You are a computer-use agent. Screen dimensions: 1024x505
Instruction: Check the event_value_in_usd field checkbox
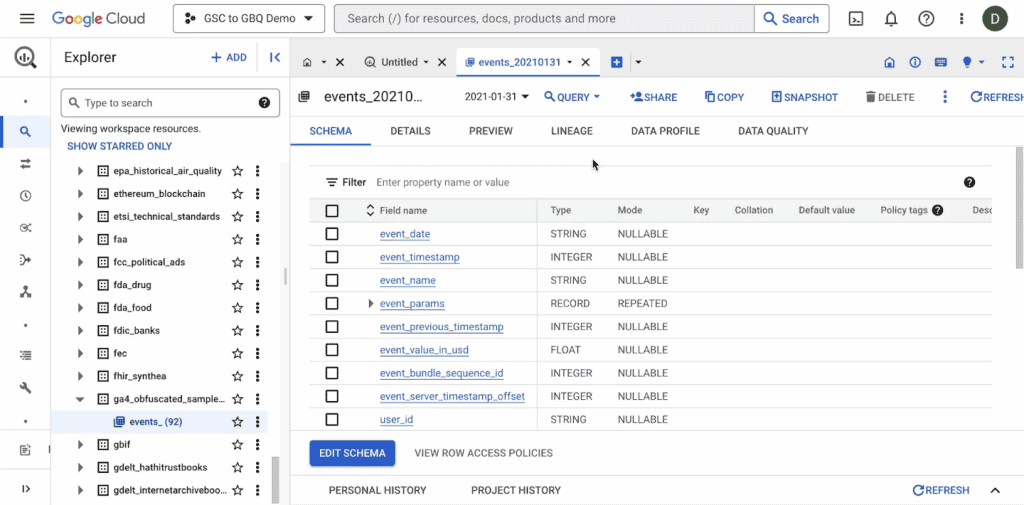(x=332, y=350)
